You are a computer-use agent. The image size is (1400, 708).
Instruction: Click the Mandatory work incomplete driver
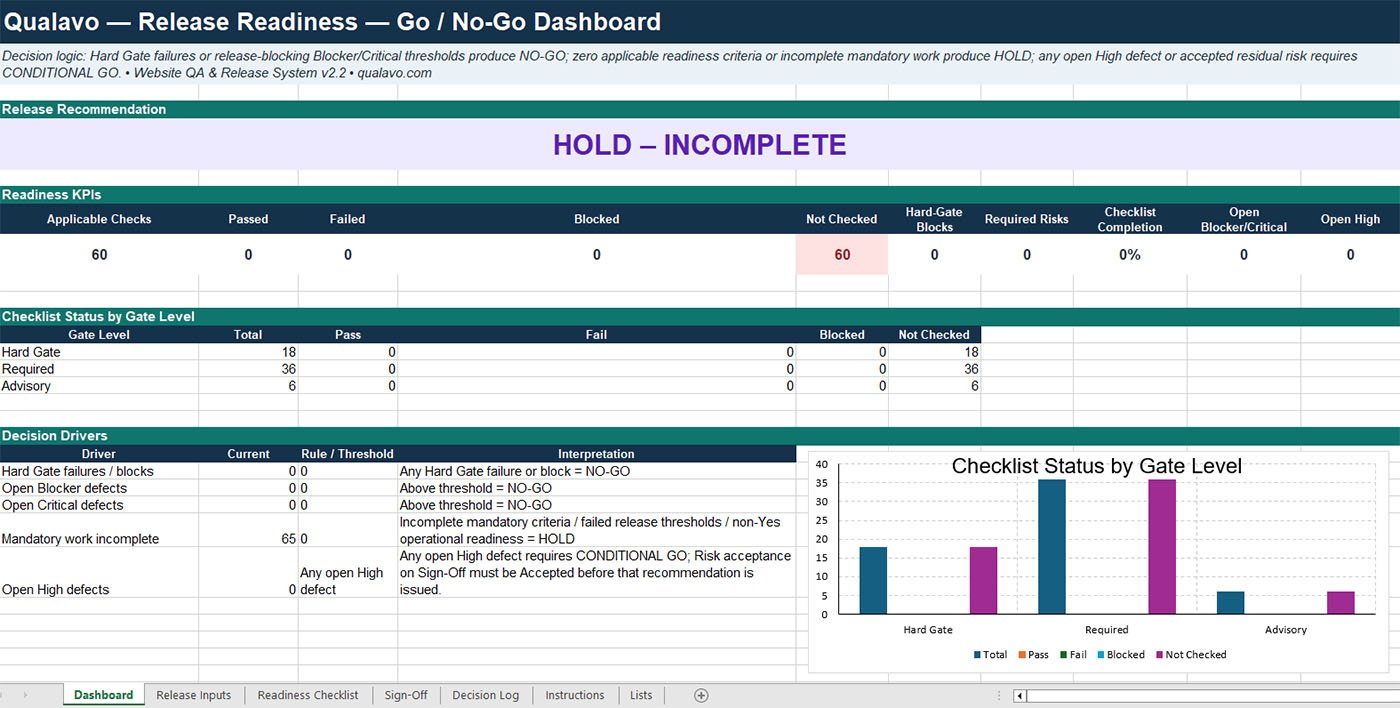[99, 530]
